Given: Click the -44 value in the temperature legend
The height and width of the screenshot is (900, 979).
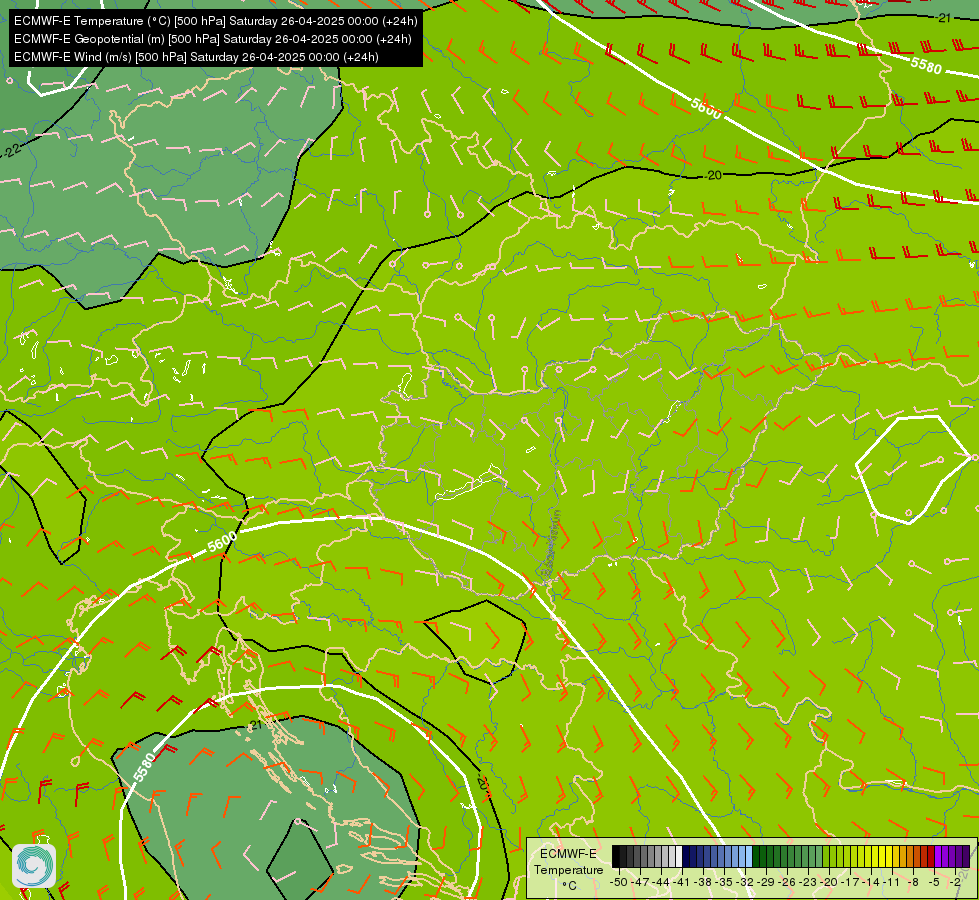Looking at the screenshot, I should coord(661,882).
